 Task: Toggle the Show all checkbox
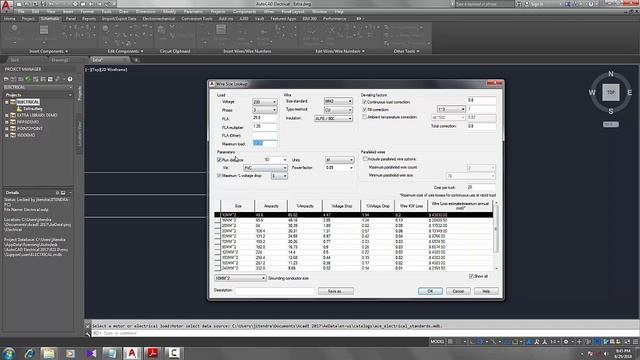coord(471,276)
